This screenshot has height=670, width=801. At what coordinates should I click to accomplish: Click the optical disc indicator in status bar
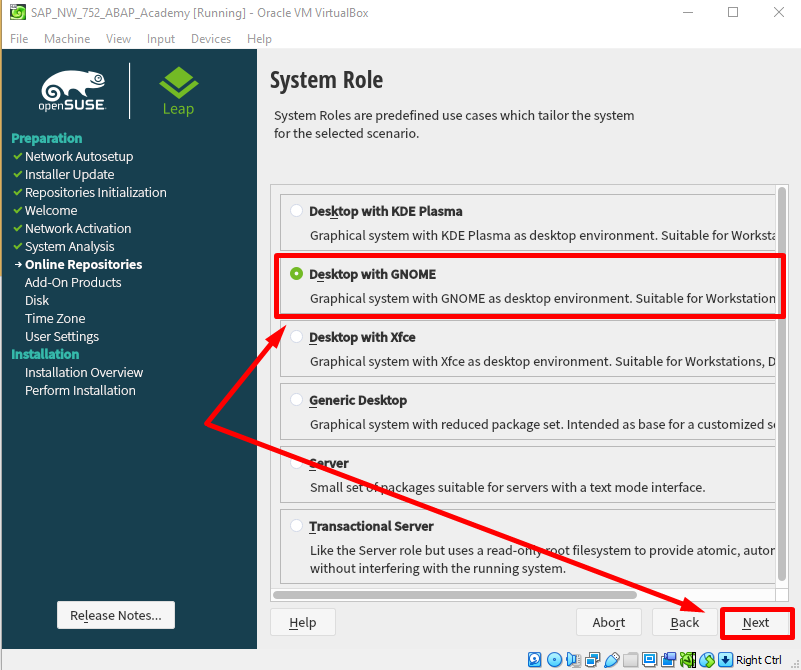click(x=554, y=660)
